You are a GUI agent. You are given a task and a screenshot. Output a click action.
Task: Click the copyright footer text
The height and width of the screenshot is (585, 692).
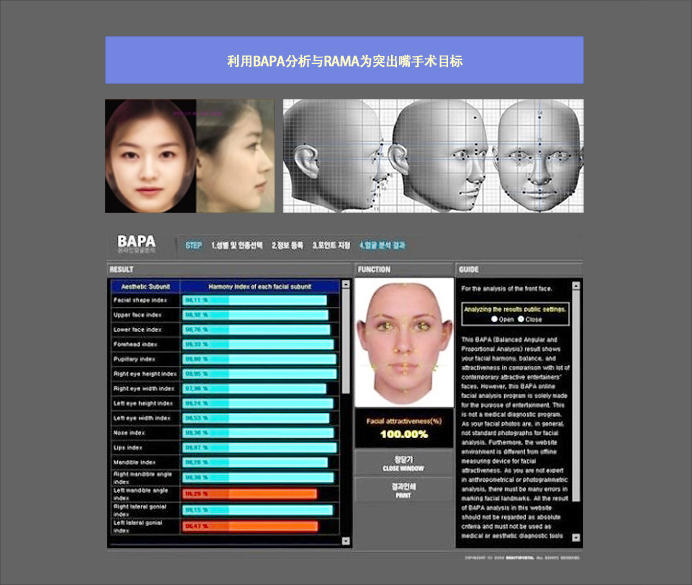(x=522, y=558)
